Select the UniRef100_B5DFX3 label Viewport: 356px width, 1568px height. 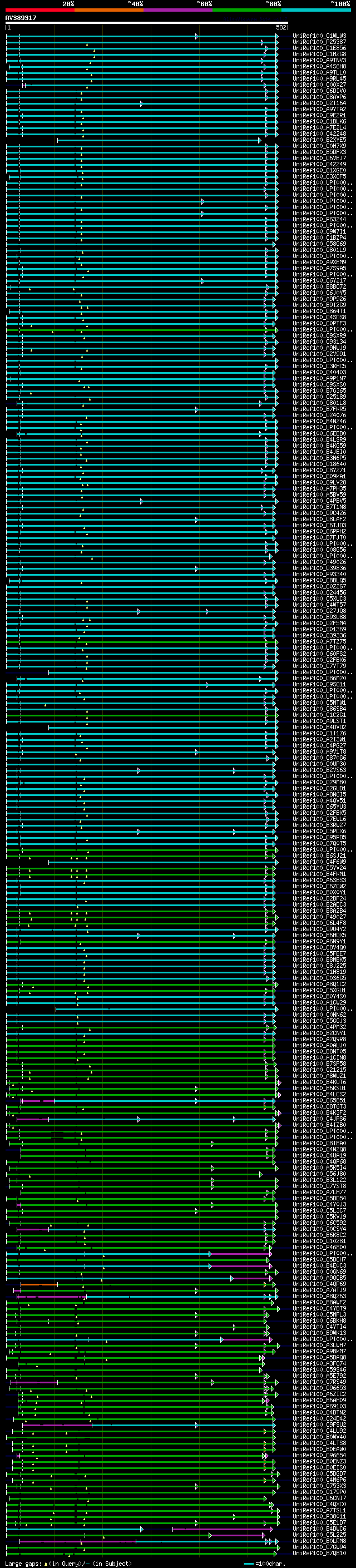[319, 152]
